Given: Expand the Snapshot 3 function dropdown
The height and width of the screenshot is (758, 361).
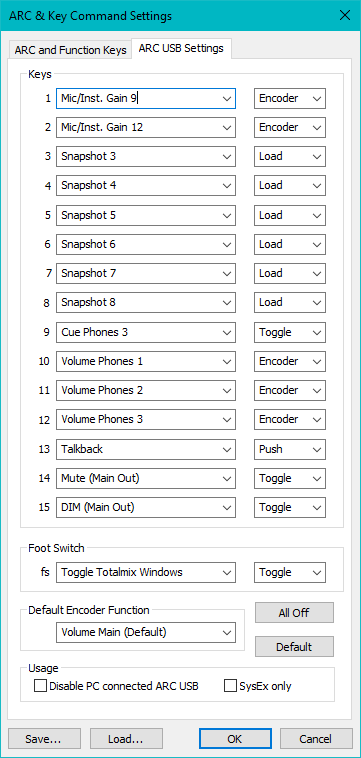Looking at the screenshot, I should 145,156.
